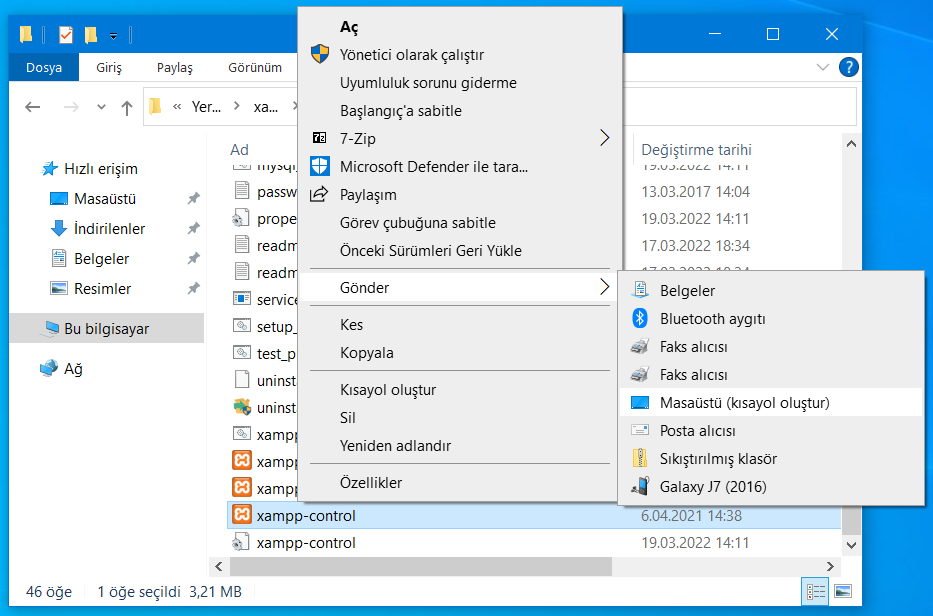Open Resimler in the navigation pane
The image size is (933, 616).
pos(102,289)
